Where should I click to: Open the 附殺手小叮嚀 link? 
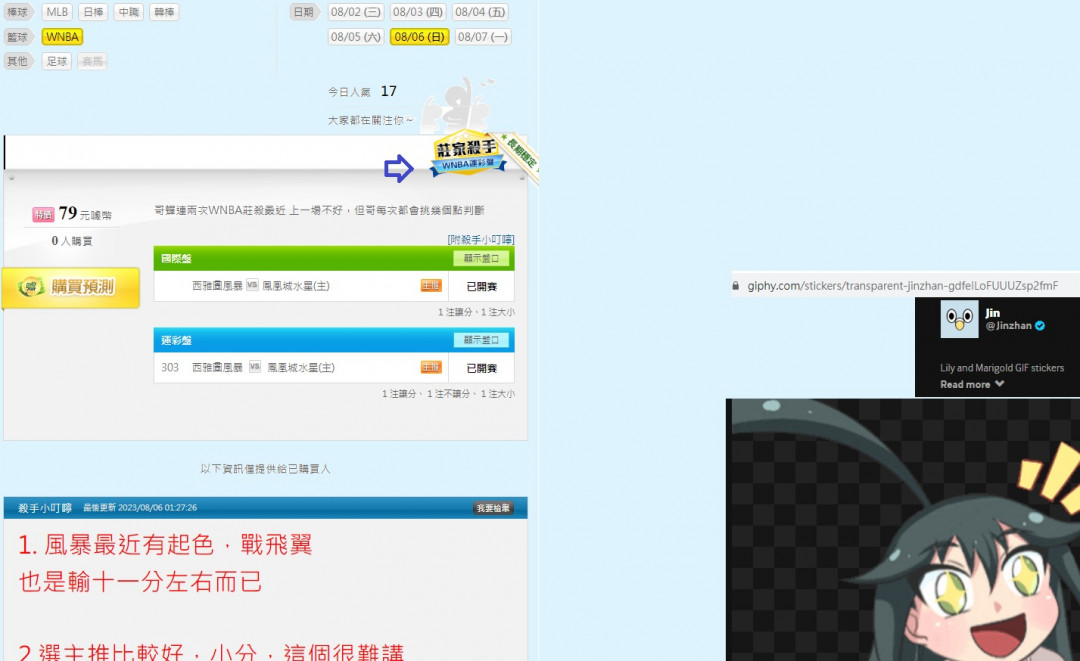click(x=481, y=240)
